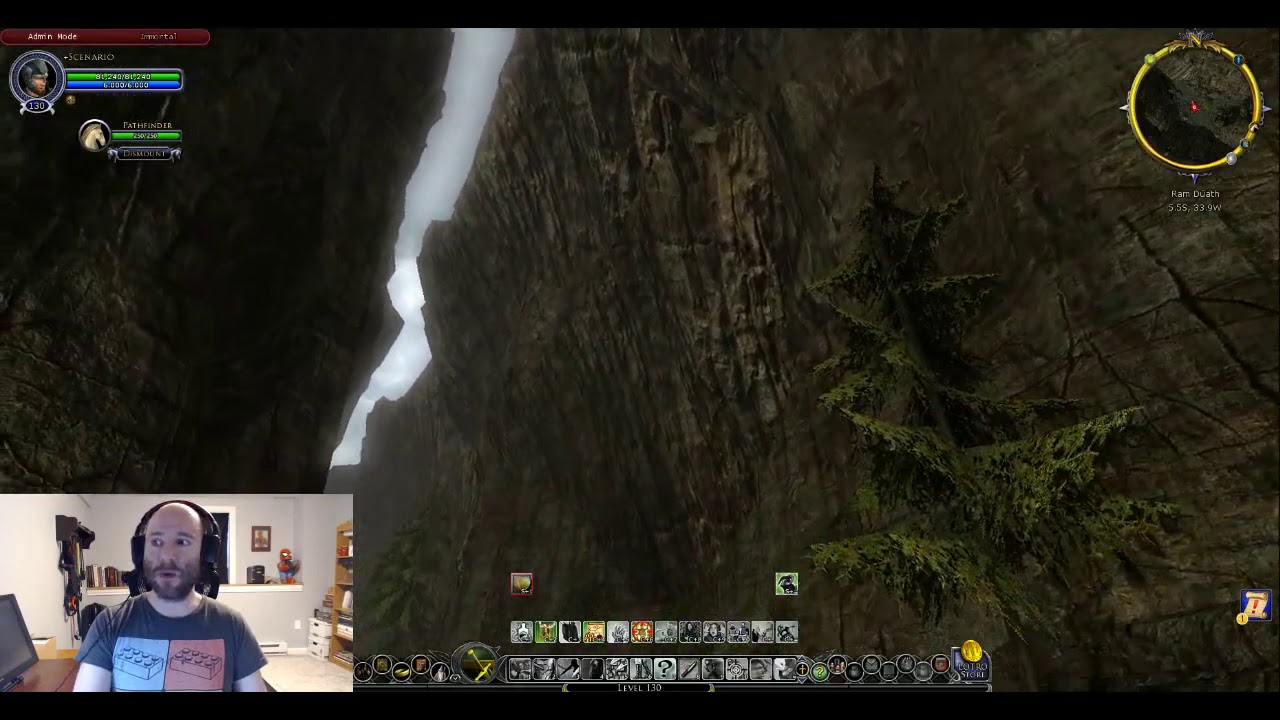Open the LOTRO Store
The width and height of the screenshot is (1280, 720).
click(972, 663)
